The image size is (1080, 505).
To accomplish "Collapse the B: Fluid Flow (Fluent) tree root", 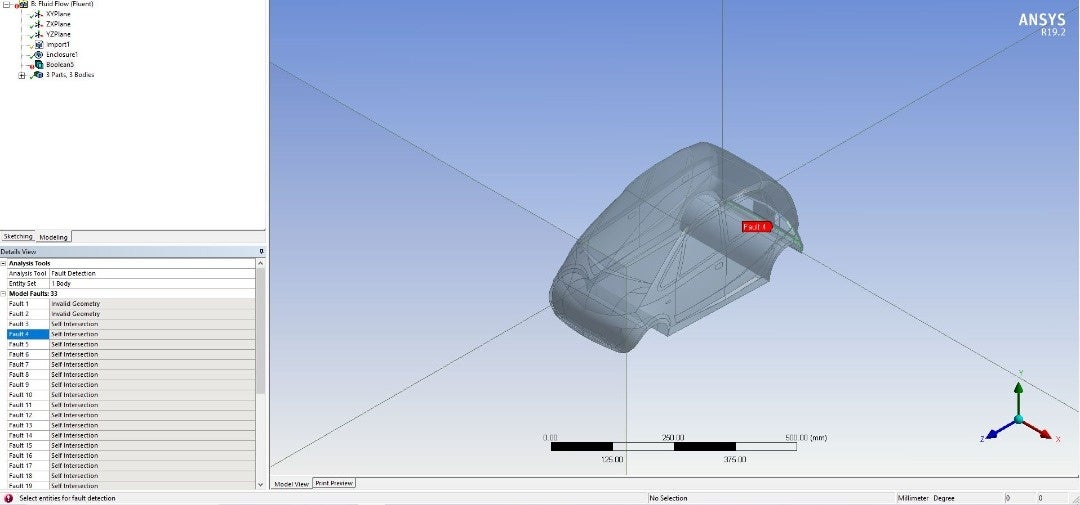I will tap(7, 4).
